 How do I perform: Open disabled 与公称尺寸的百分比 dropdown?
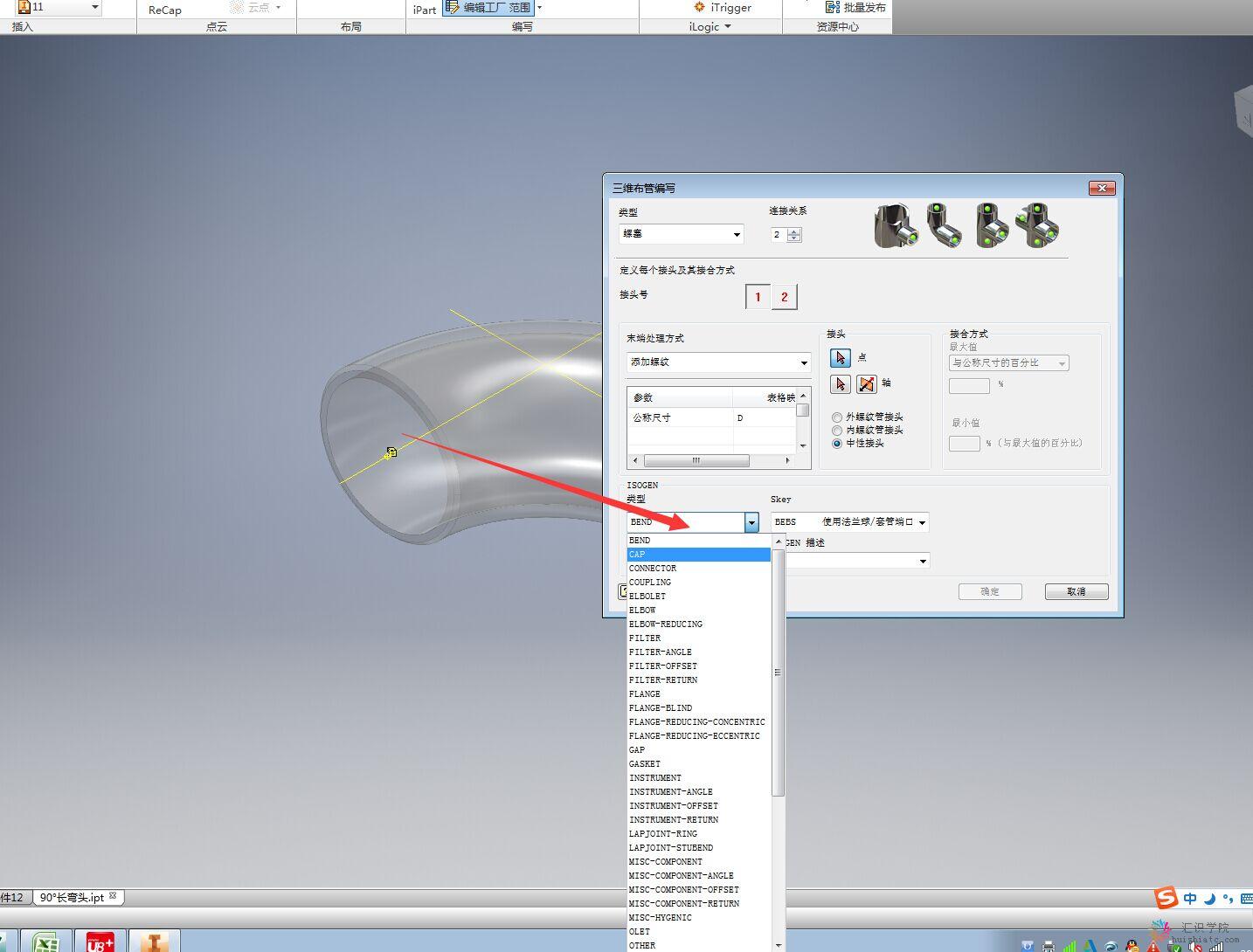pyautogui.click(x=1008, y=363)
